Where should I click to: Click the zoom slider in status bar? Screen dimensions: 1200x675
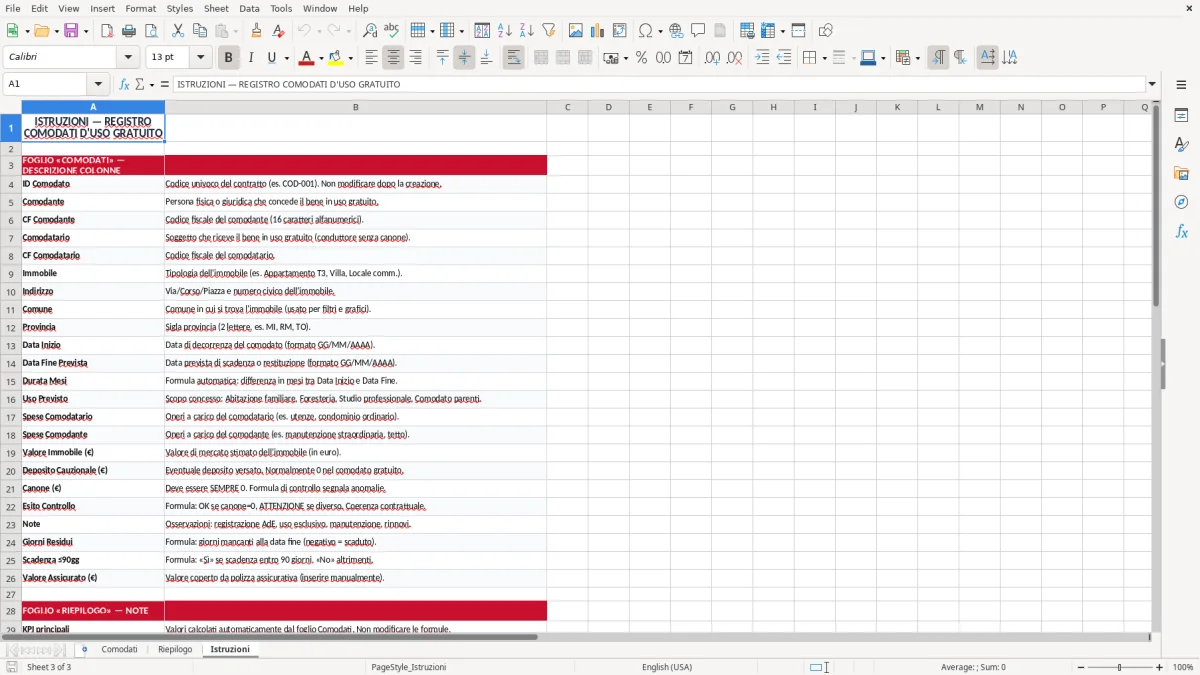1119,667
